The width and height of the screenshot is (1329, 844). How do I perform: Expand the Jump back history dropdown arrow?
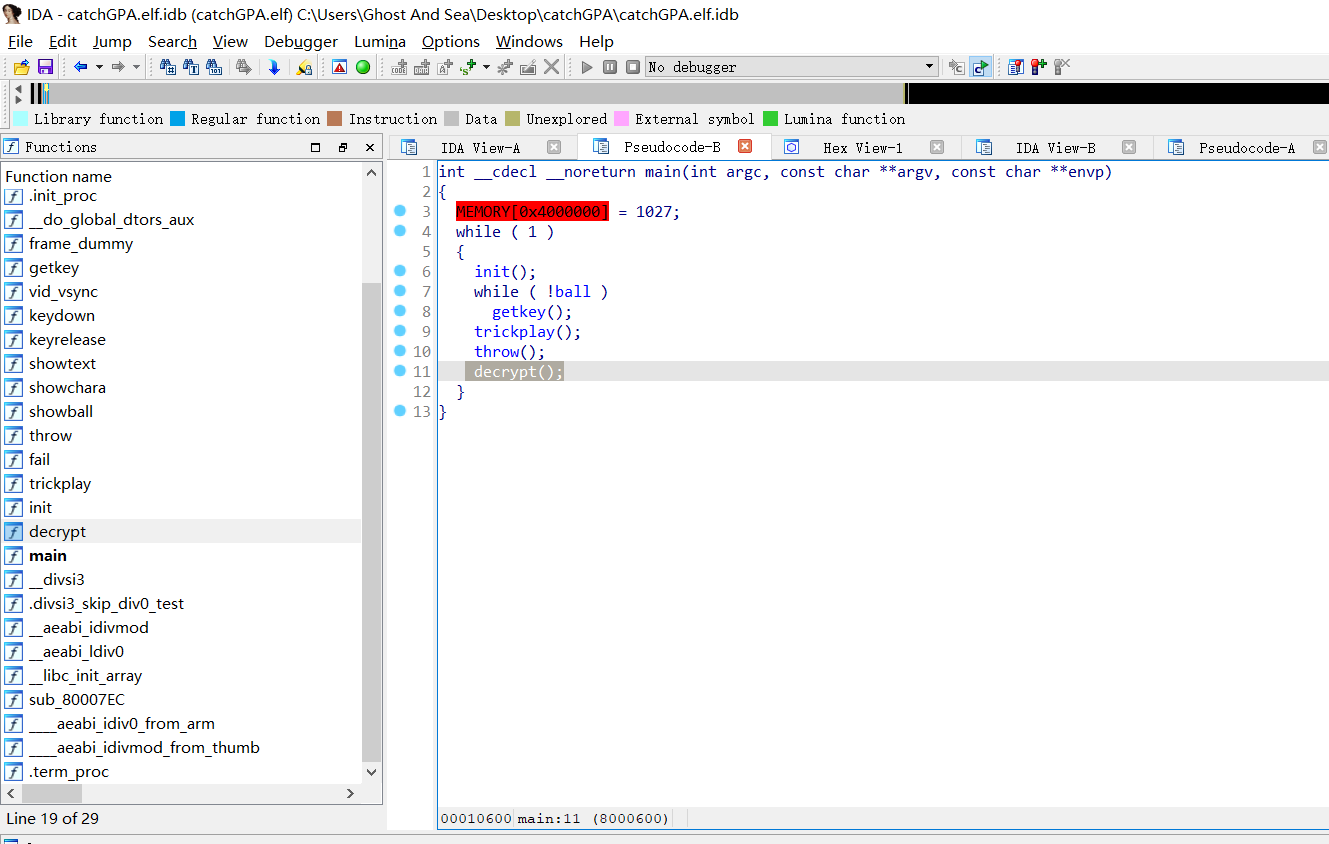(x=99, y=67)
